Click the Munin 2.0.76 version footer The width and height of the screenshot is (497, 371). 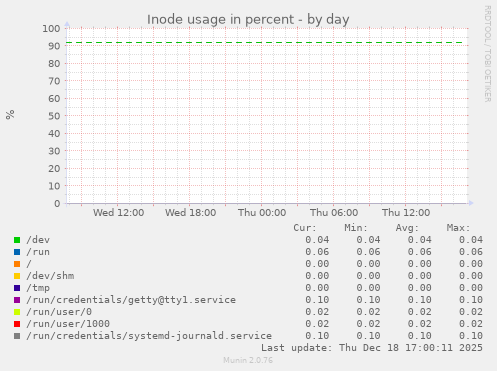[x=248, y=360]
